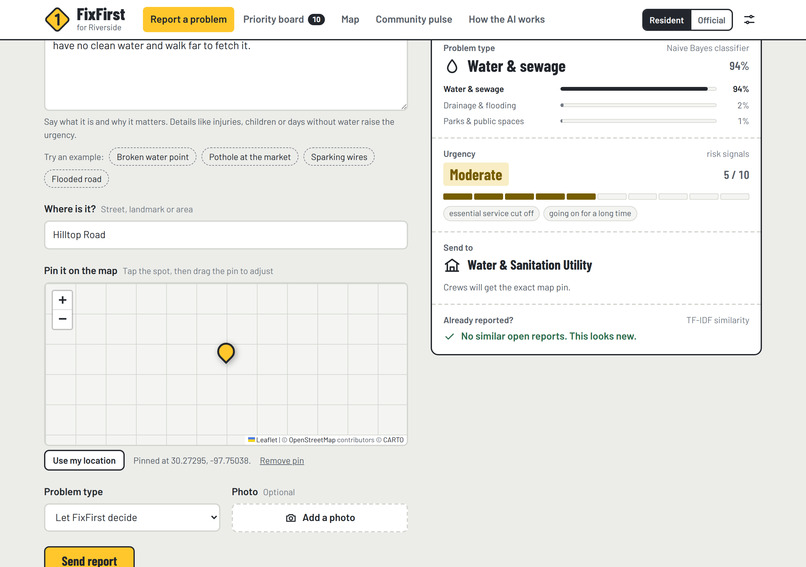This screenshot has width=806, height=567.
Task: Click the CARTO attribution link
Action: pyautogui.click(x=393, y=440)
